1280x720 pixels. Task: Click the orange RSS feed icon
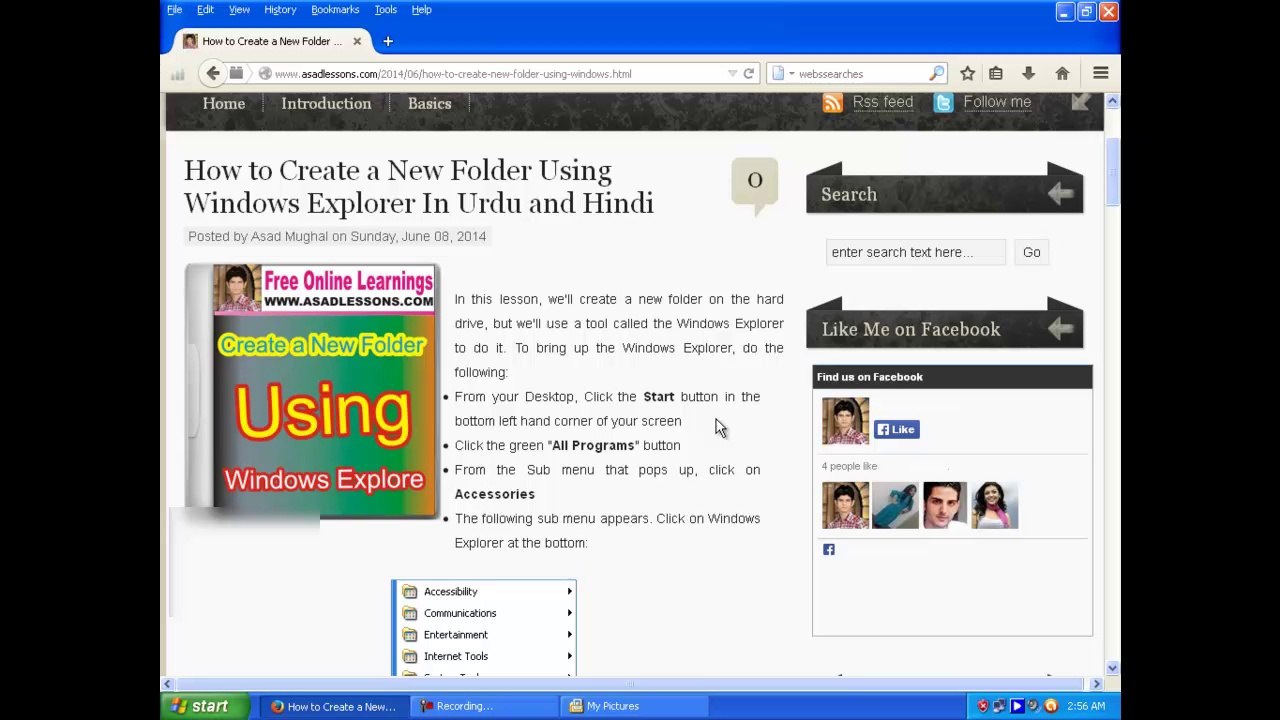[x=832, y=102]
